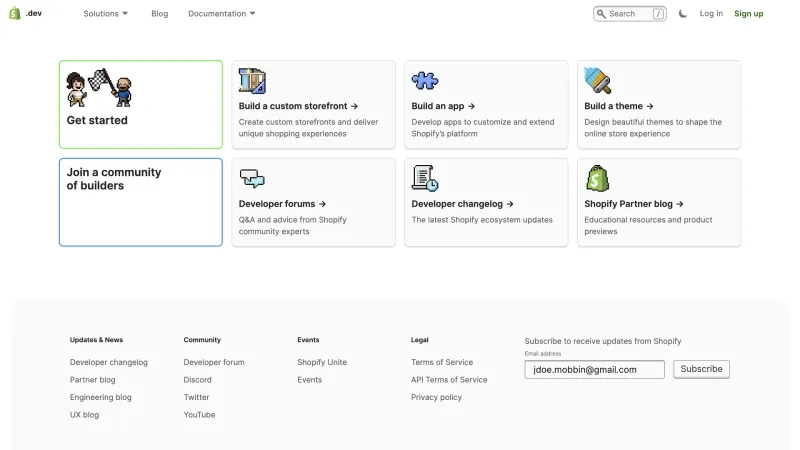Image resolution: width=800 pixels, height=450 pixels.
Task: Click the 'Updates & News' footer heading
Action: [x=96, y=340]
